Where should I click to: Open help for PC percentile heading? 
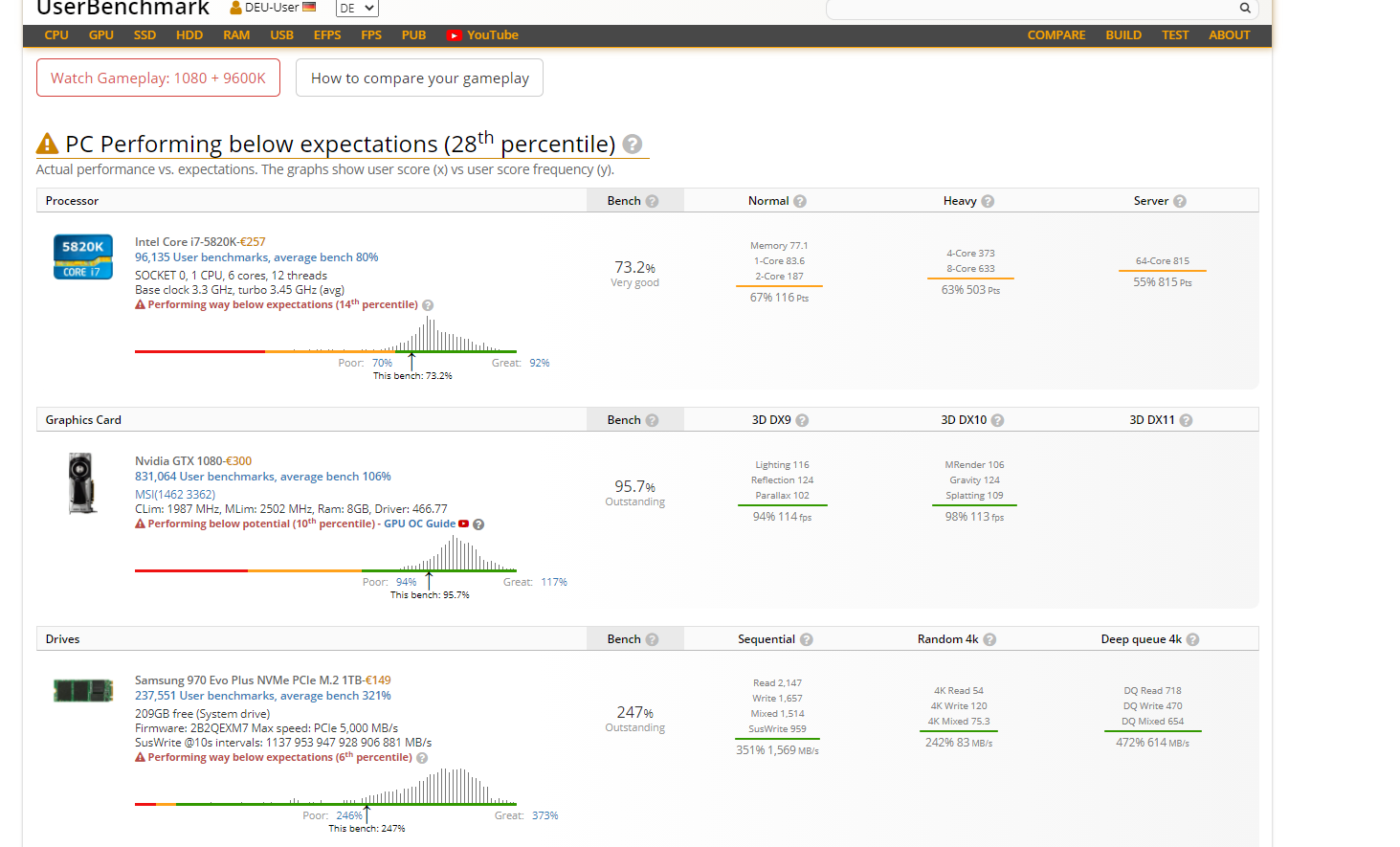pos(633,144)
